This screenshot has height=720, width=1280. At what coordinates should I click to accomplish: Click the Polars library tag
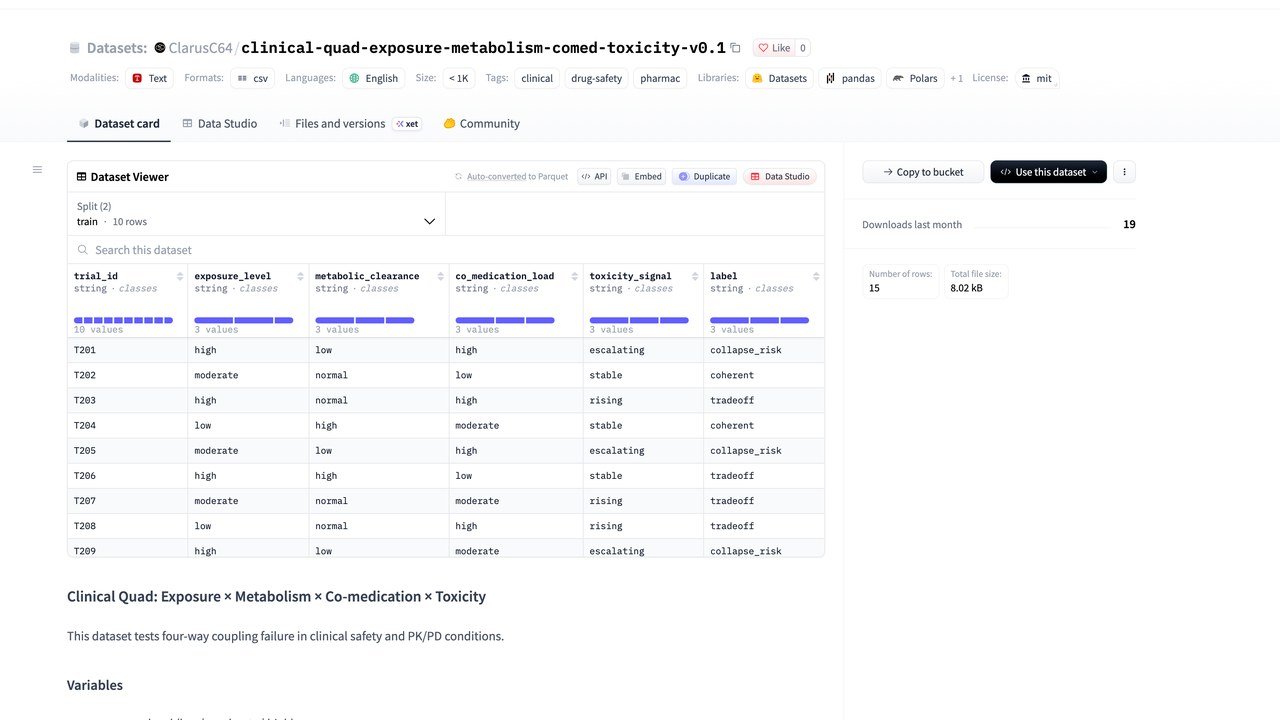[915, 78]
